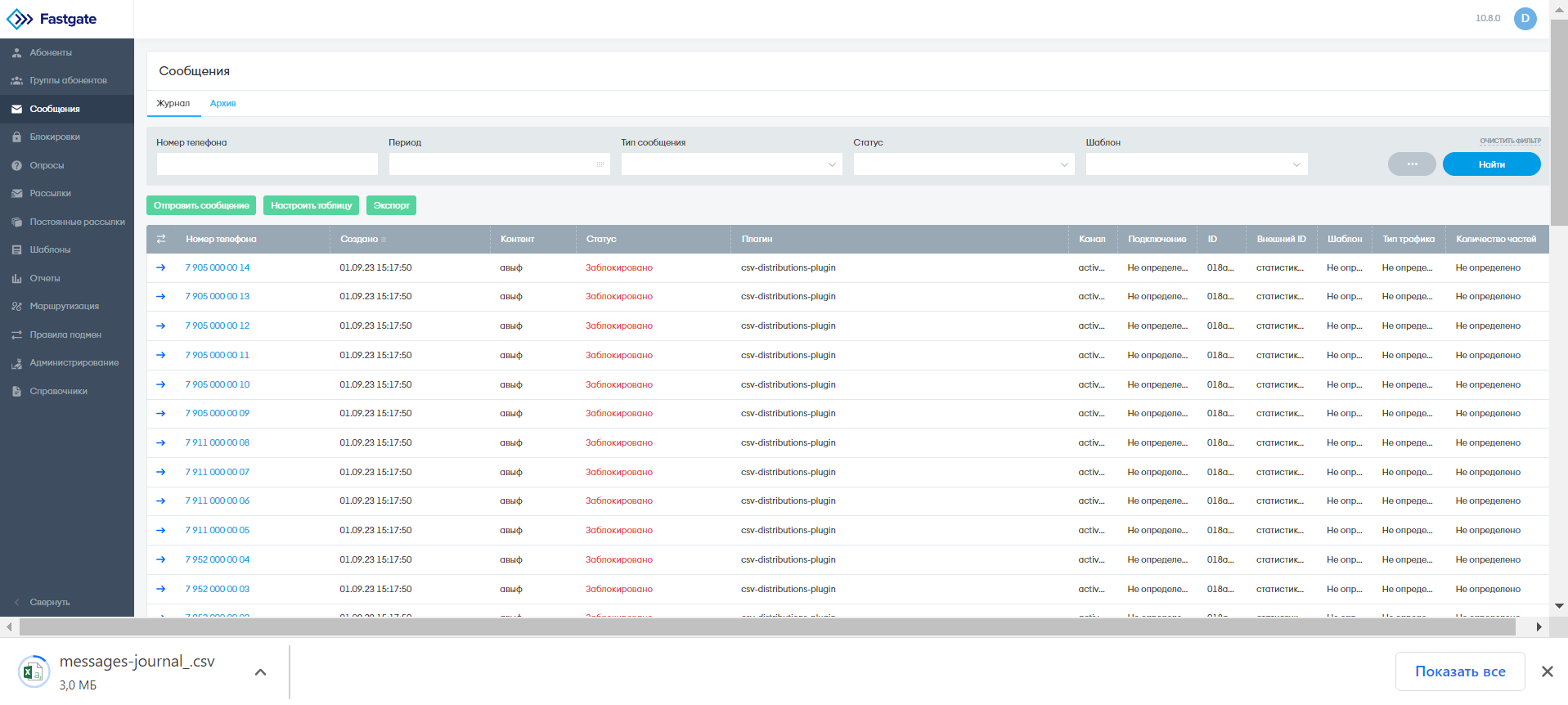The width and height of the screenshot is (1568, 705).
Task: Select the Журнал tab
Action: coord(173,103)
